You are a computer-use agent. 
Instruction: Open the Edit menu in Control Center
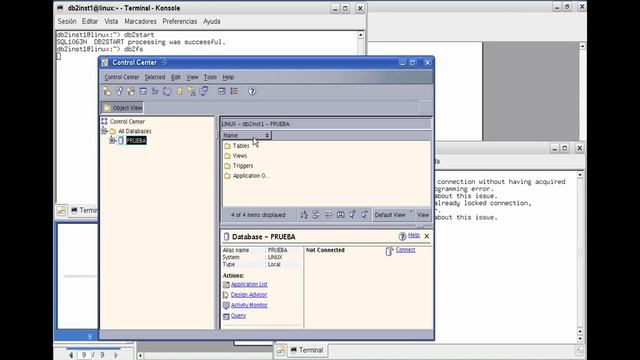pos(176,77)
